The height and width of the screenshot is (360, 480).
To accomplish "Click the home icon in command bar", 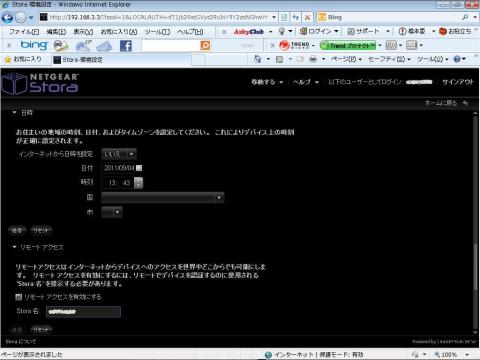I will [257, 59].
